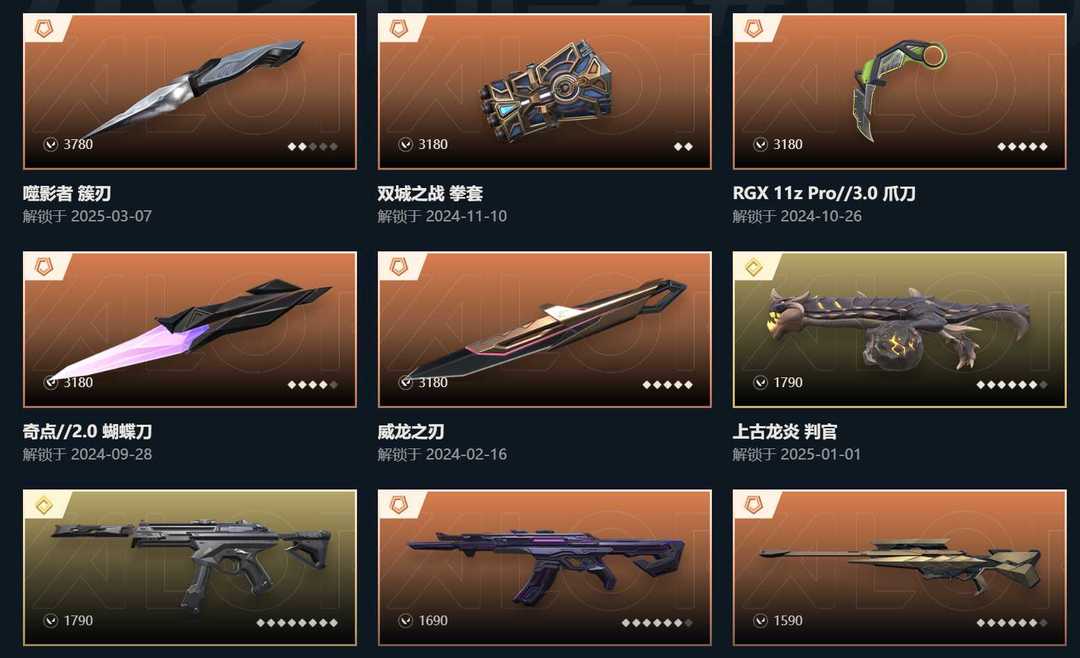Click the five level dots on RGX card

point(1023,146)
